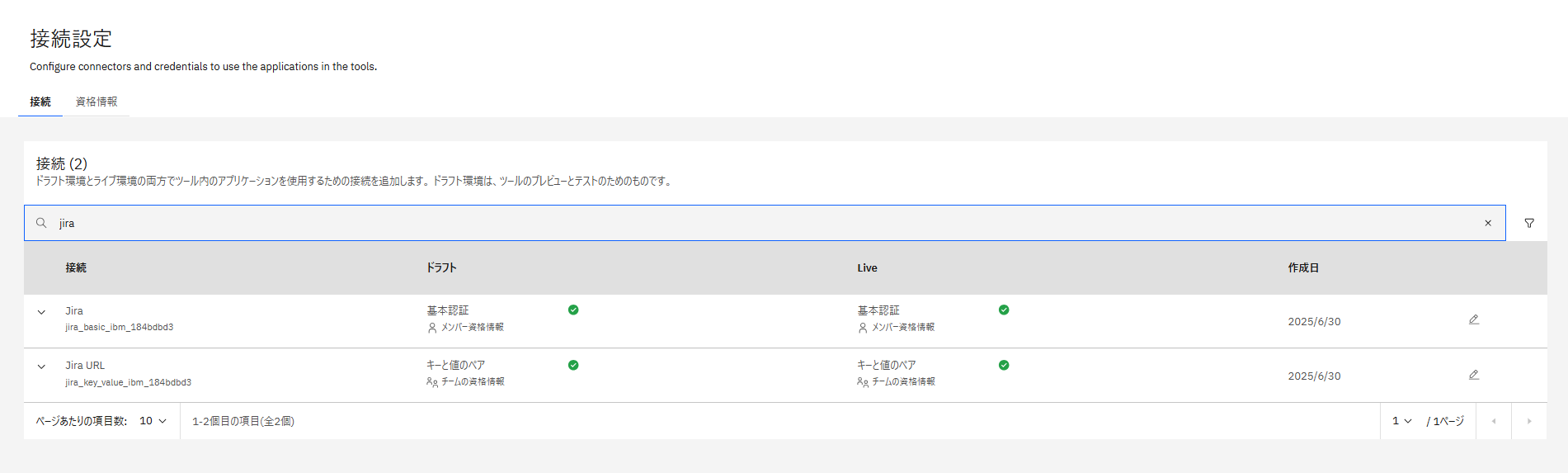1568x473 pixels.
Task: Clear the jira search text
Action: 1488,223
